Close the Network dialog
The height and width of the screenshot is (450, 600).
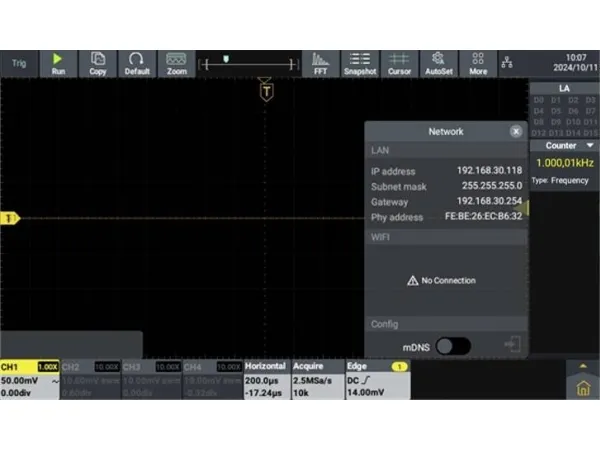click(515, 131)
